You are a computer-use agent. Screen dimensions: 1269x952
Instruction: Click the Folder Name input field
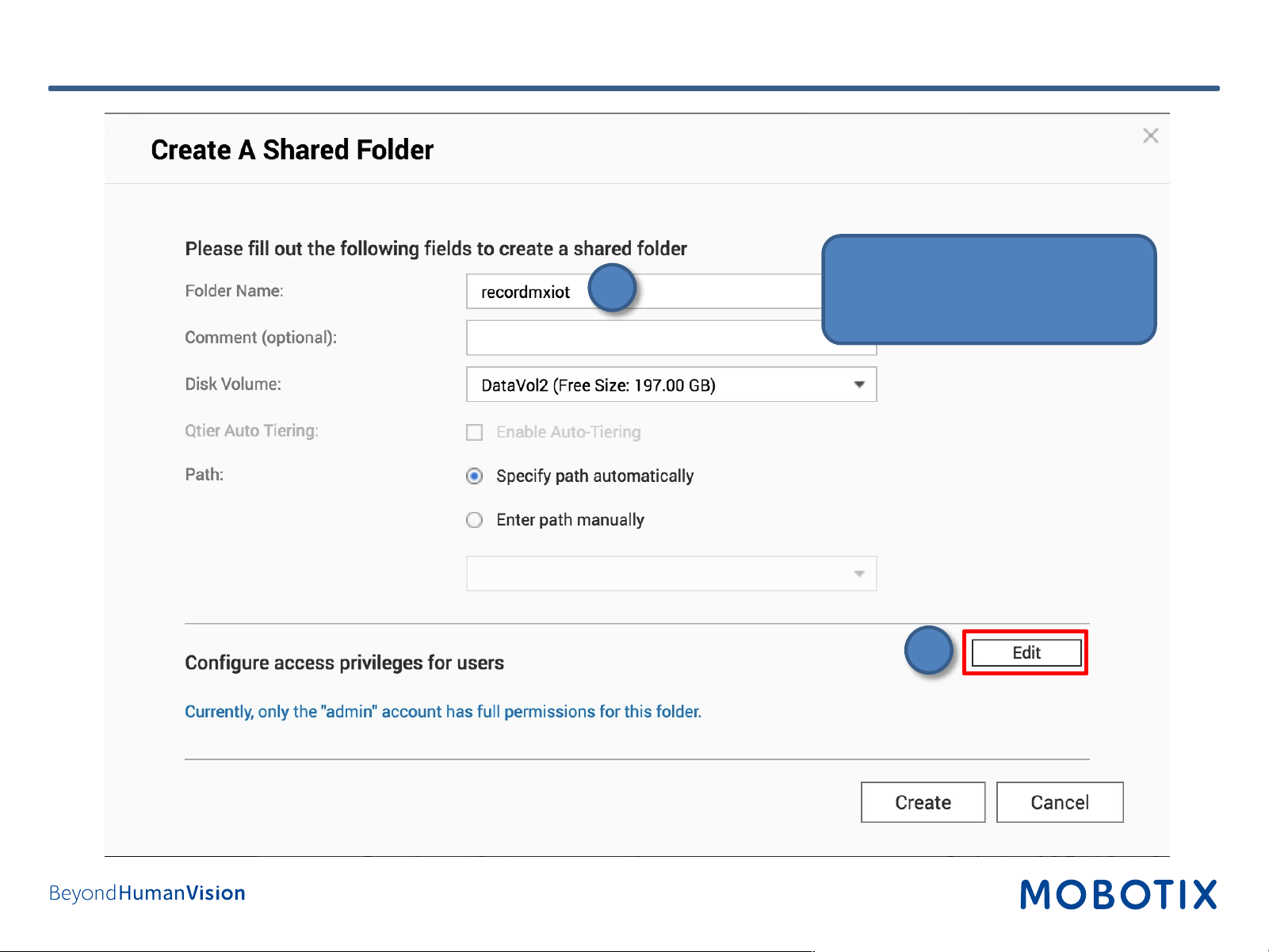671,292
